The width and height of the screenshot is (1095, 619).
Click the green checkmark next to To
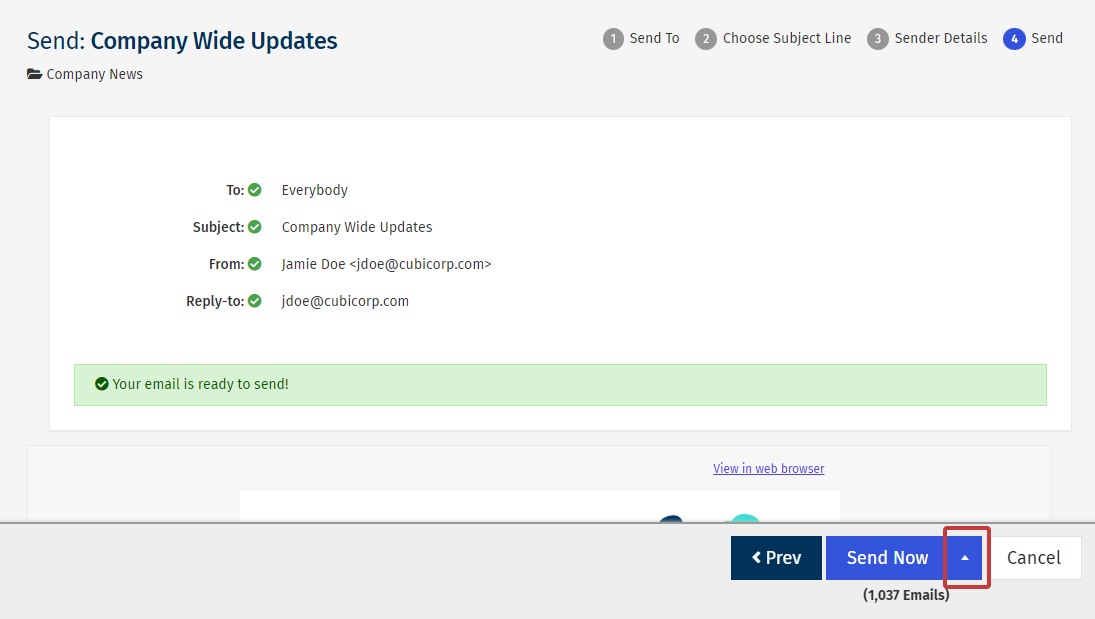pos(255,190)
